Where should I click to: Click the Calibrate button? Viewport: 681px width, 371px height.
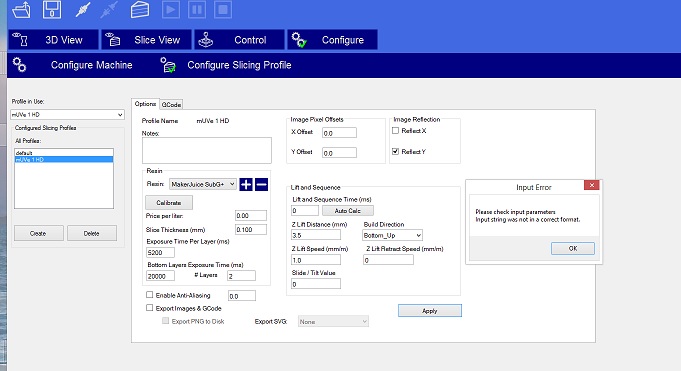(169, 203)
